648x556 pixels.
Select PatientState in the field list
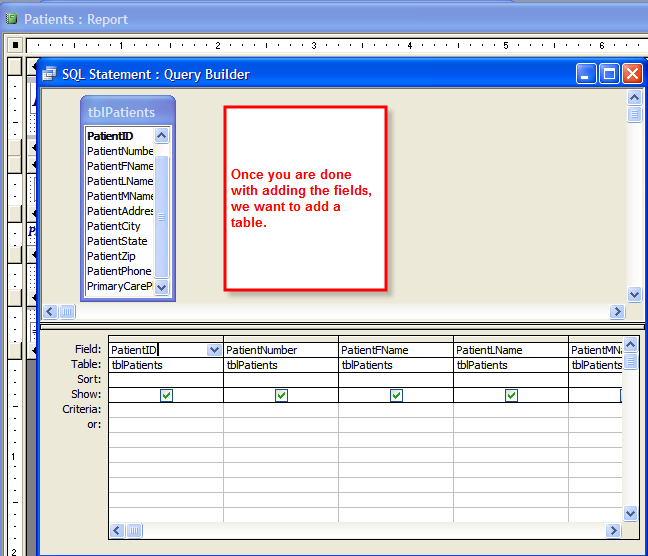point(116,241)
